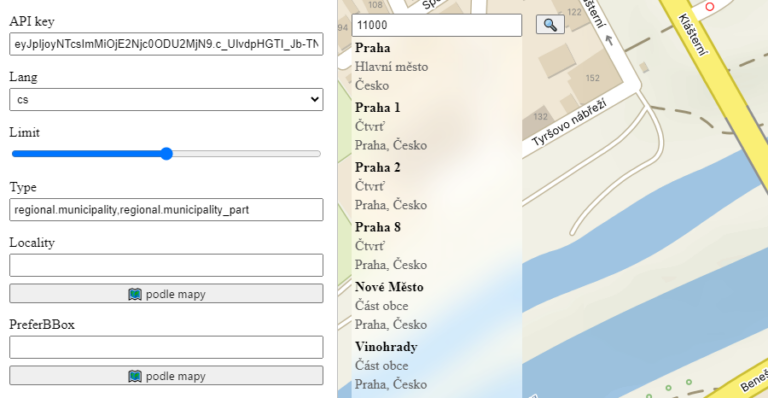Click the one-way arrow on the map street
The width and height of the screenshot is (768, 398).
coord(609,41)
